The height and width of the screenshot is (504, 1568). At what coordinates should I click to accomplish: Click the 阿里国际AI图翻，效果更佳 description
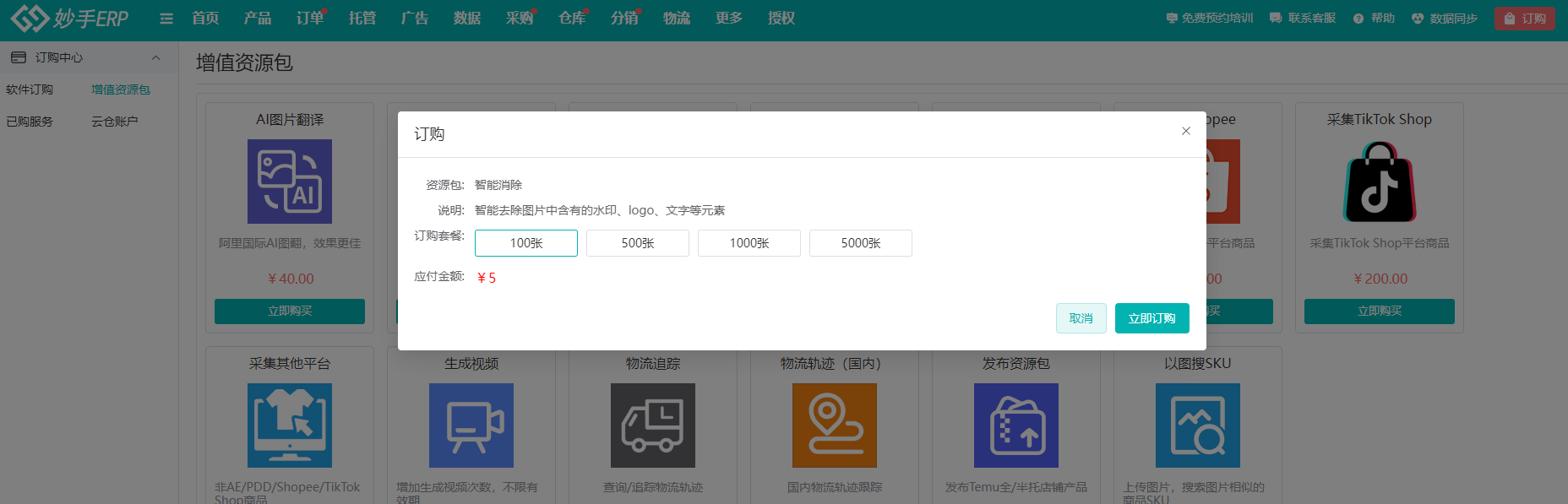(290, 243)
